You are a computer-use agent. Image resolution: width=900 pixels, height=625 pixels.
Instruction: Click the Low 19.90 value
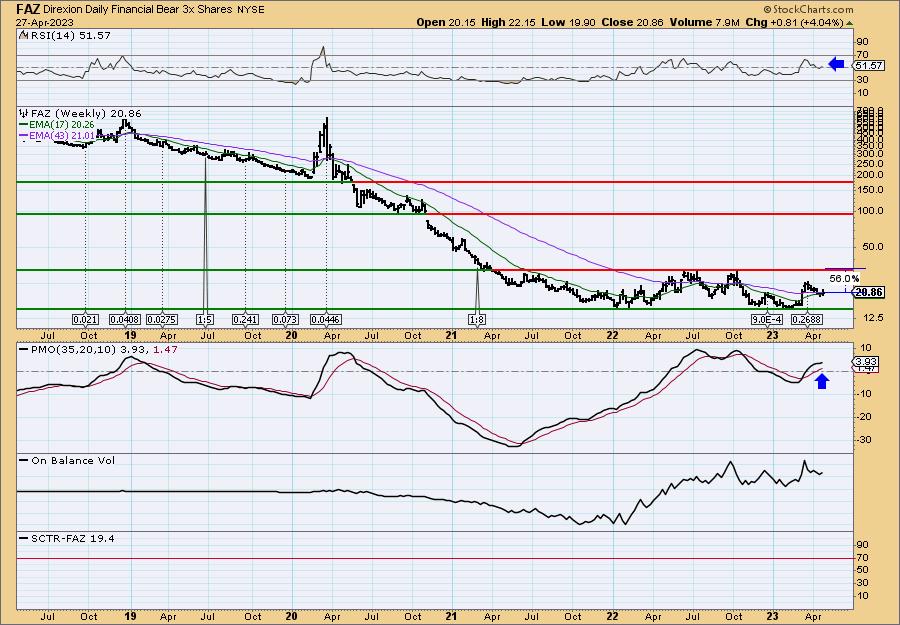pyautogui.click(x=568, y=23)
